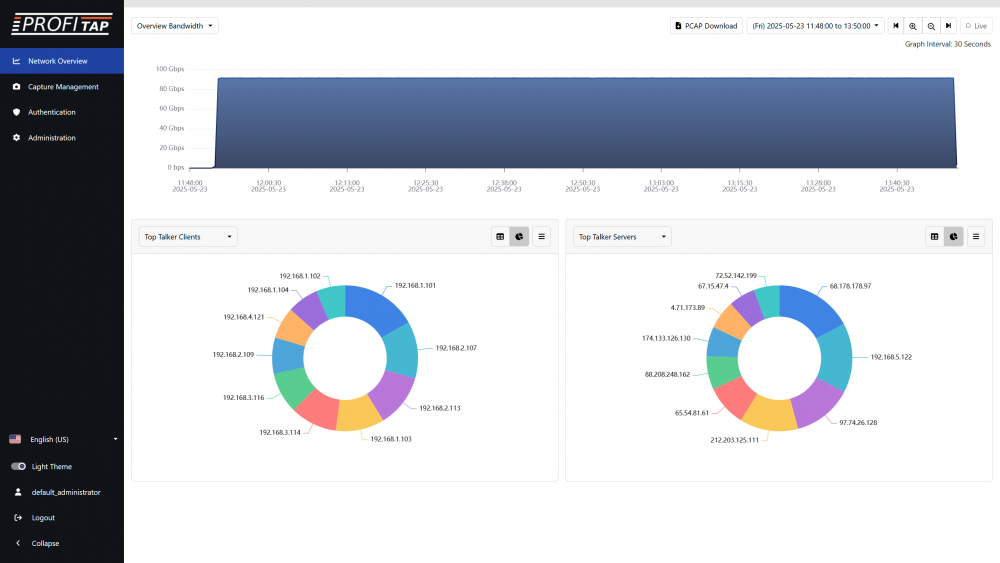1000x563 pixels.
Task: Zoom in on the bandwidth graph
Action: 913,26
